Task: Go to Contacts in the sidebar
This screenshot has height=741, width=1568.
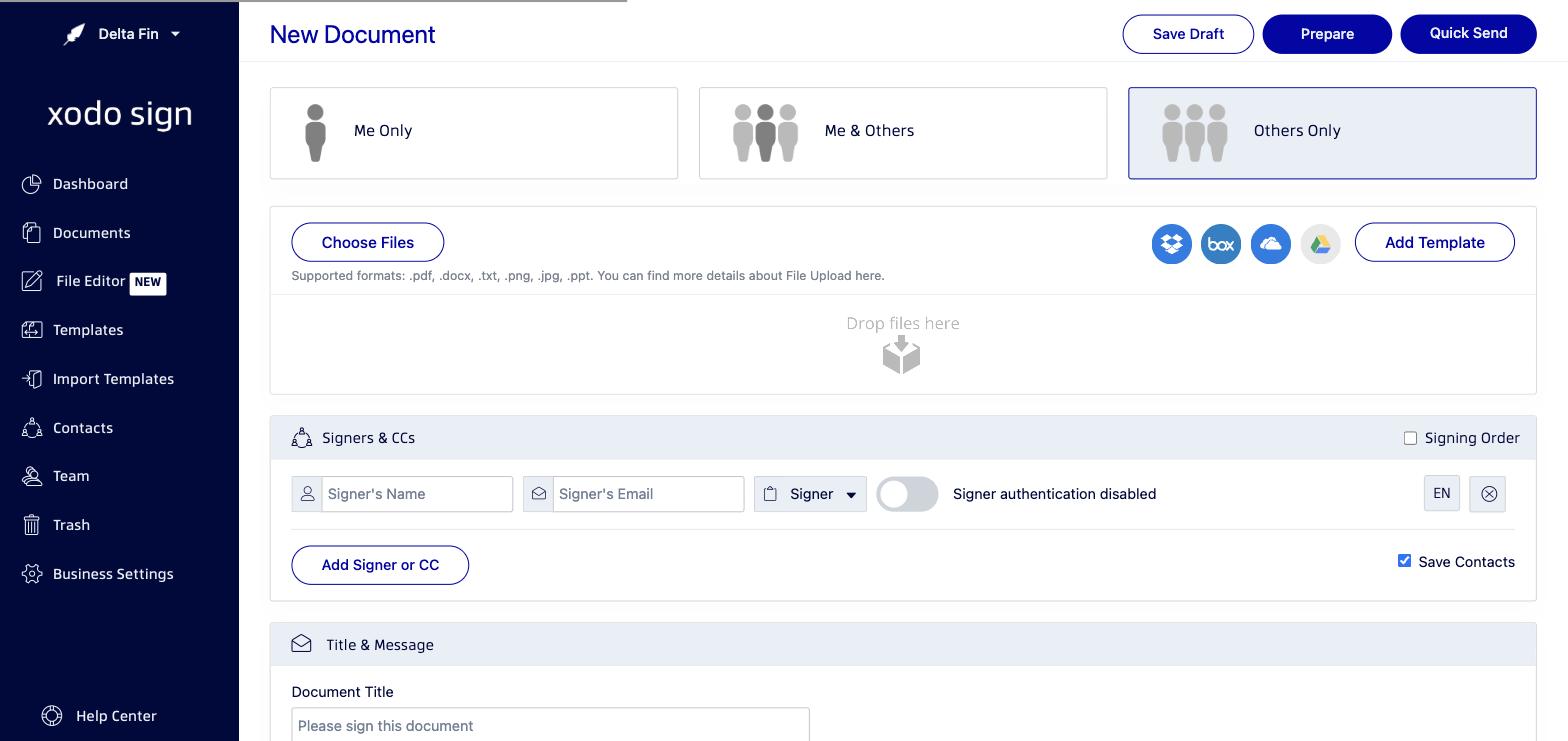Action: click(83, 428)
